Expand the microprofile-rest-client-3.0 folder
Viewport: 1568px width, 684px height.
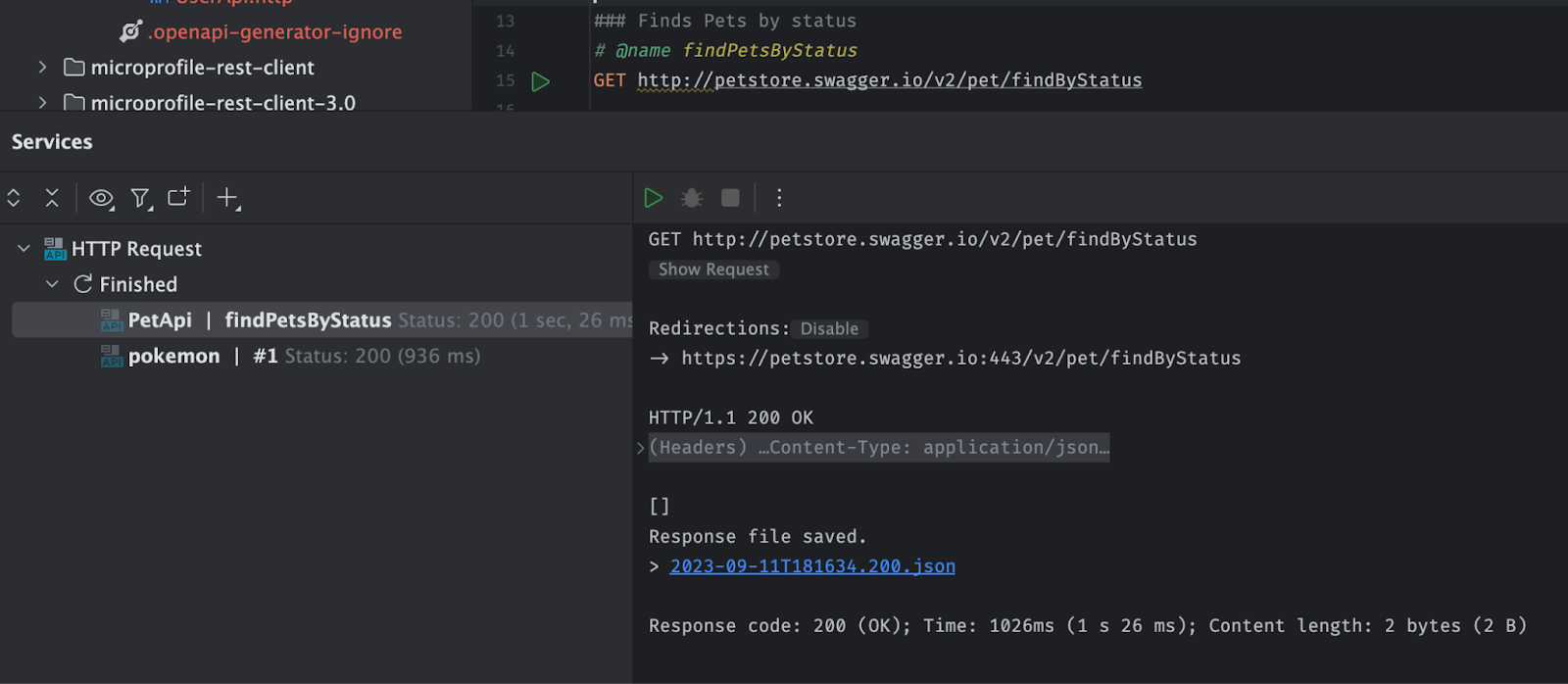pyautogui.click(x=42, y=102)
